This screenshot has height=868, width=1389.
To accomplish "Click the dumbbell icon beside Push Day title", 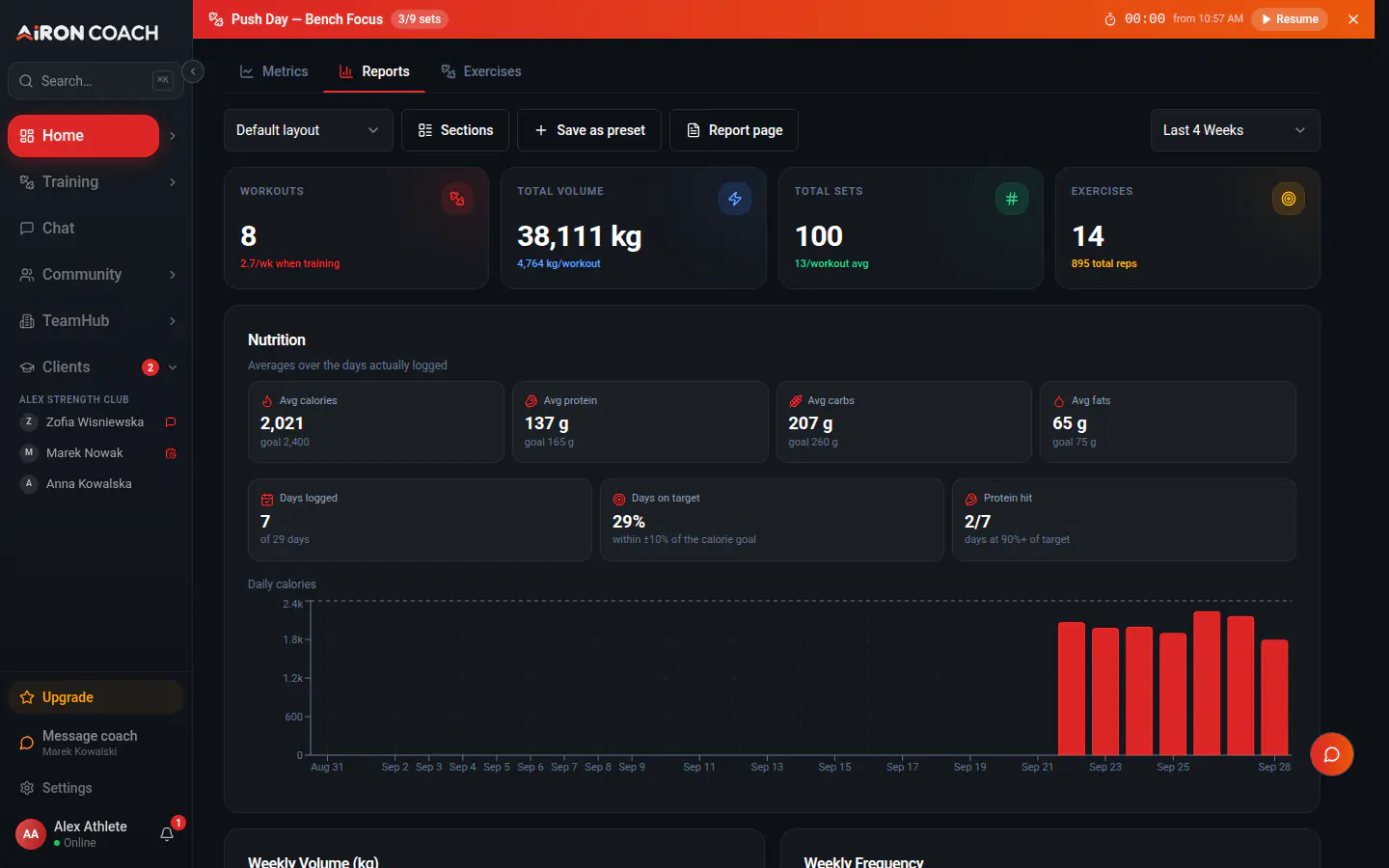I will (x=216, y=19).
